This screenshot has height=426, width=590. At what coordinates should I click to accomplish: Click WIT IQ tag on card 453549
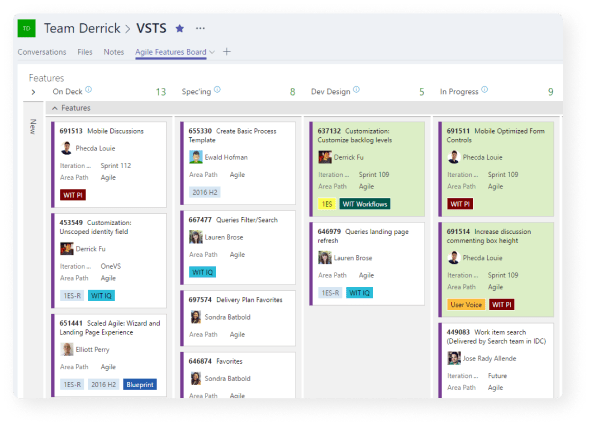tap(101, 296)
